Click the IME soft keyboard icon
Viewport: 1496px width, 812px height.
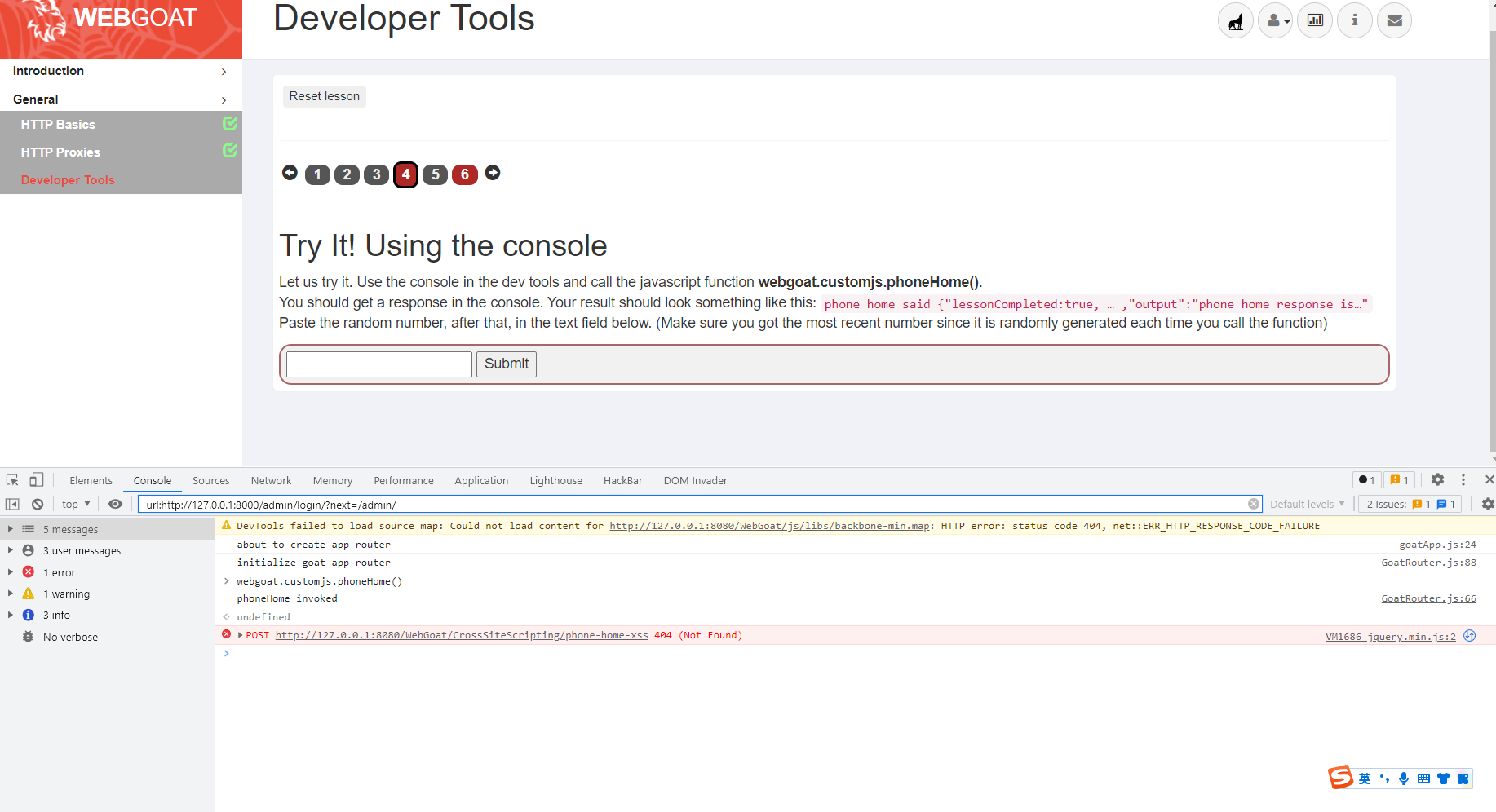[1423, 779]
